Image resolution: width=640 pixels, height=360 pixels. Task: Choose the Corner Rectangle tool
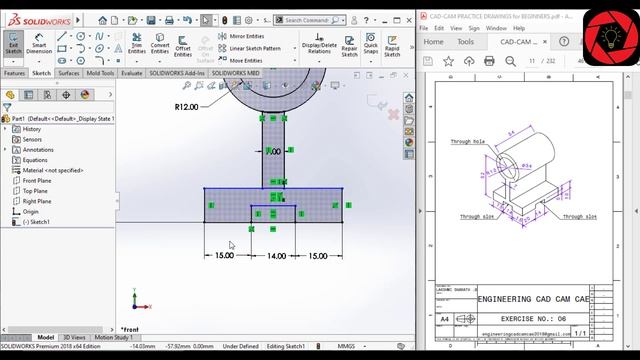62,49
